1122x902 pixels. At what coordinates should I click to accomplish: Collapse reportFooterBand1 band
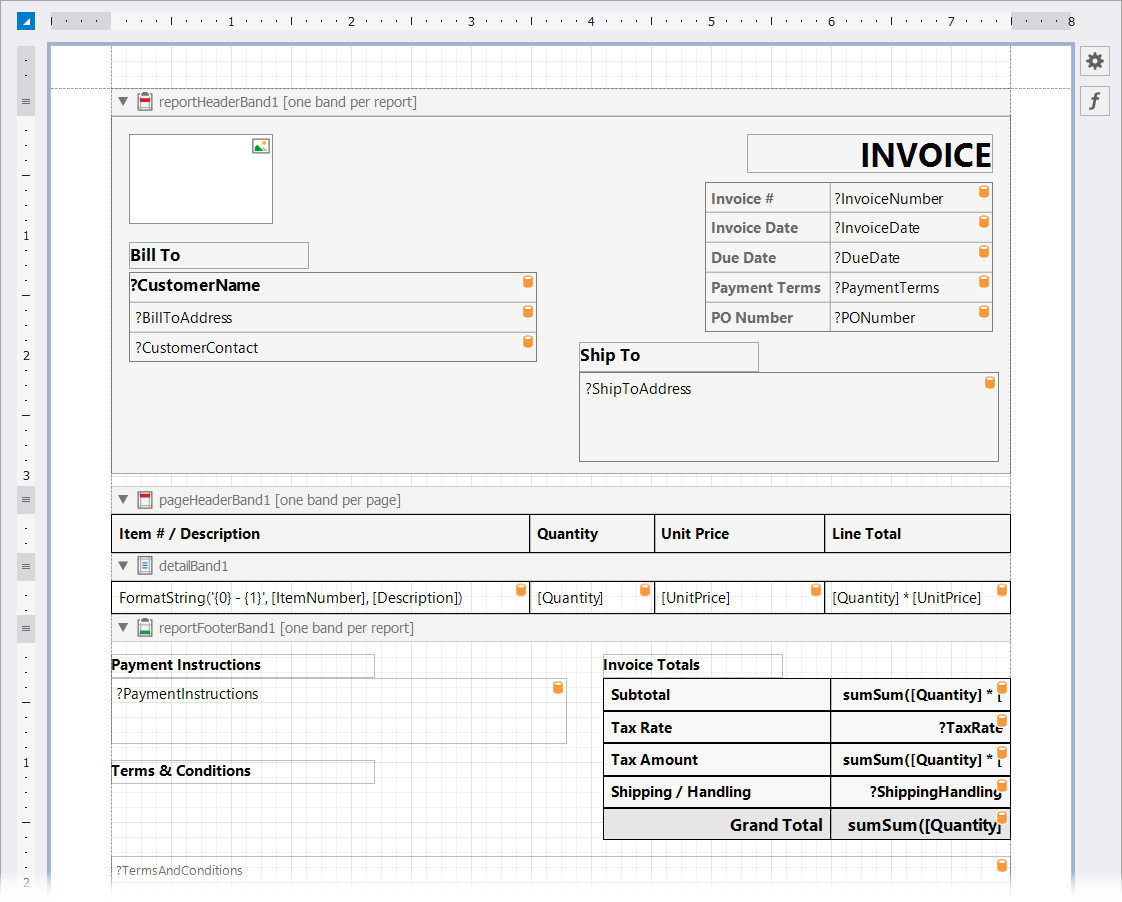tap(123, 627)
